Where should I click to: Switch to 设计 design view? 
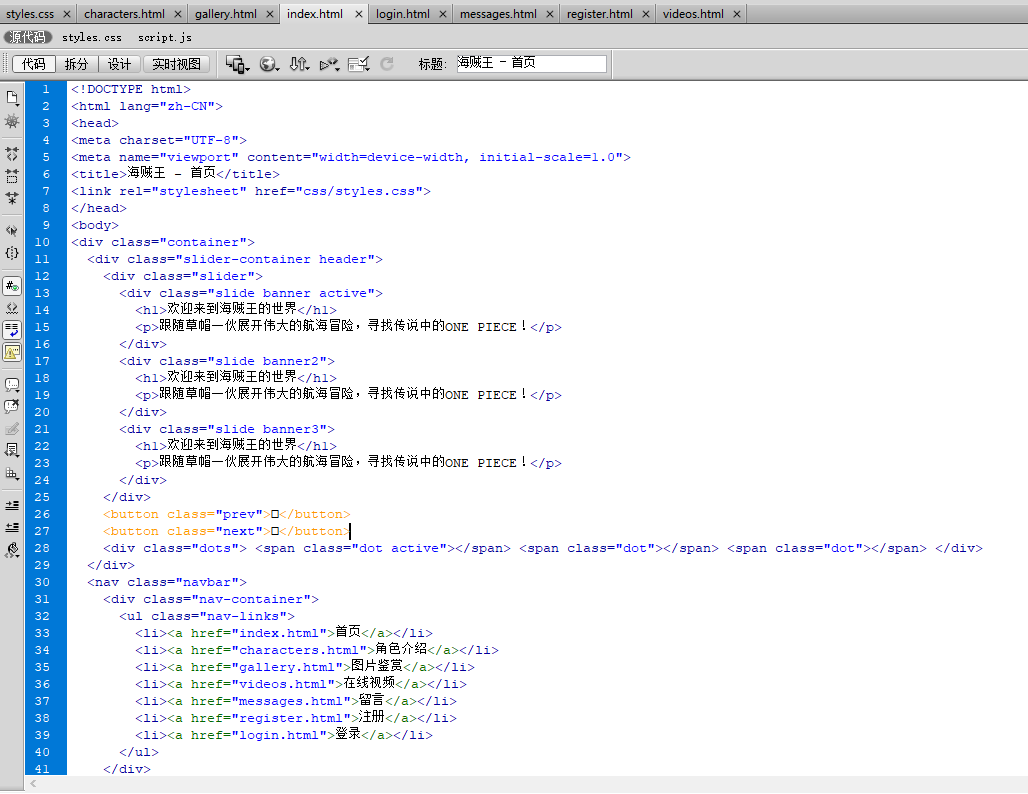[119, 64]
